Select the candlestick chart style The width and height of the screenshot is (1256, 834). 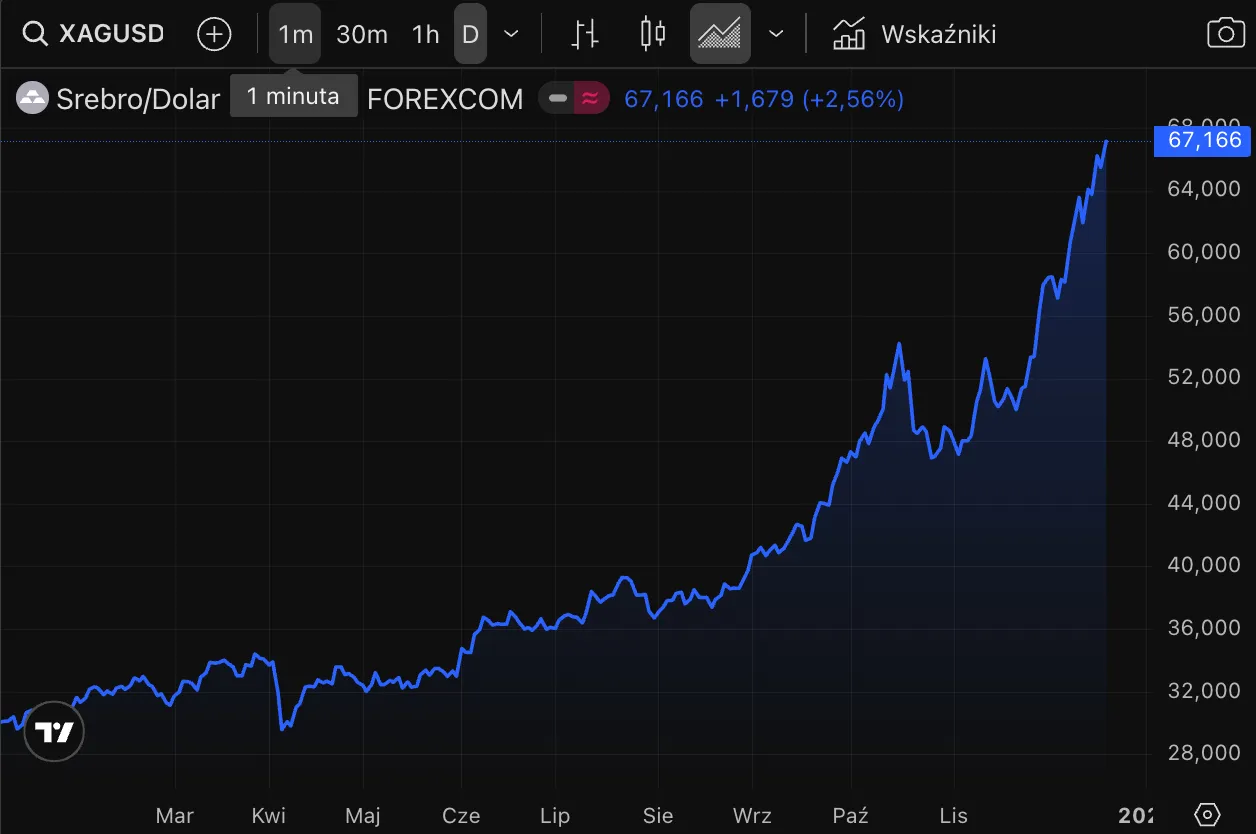click(653, 34)
